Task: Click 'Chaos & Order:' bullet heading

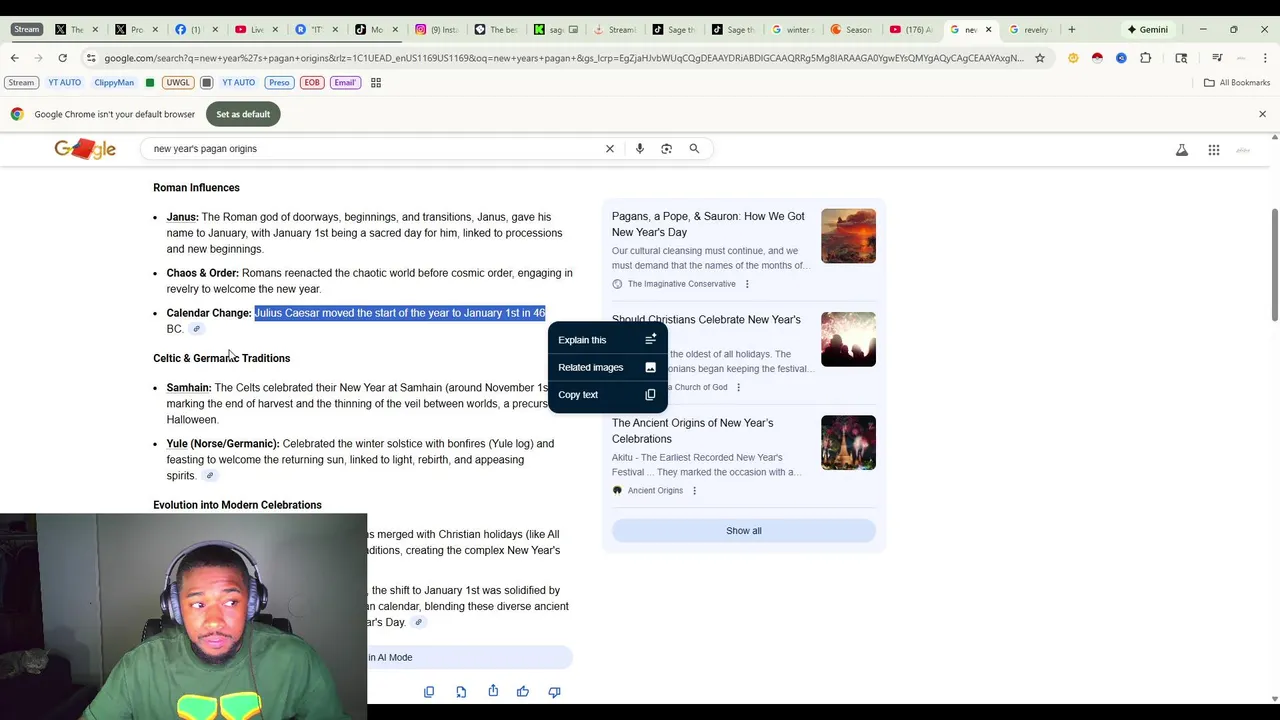Action: pyautogui.click(x=203, y=273)
